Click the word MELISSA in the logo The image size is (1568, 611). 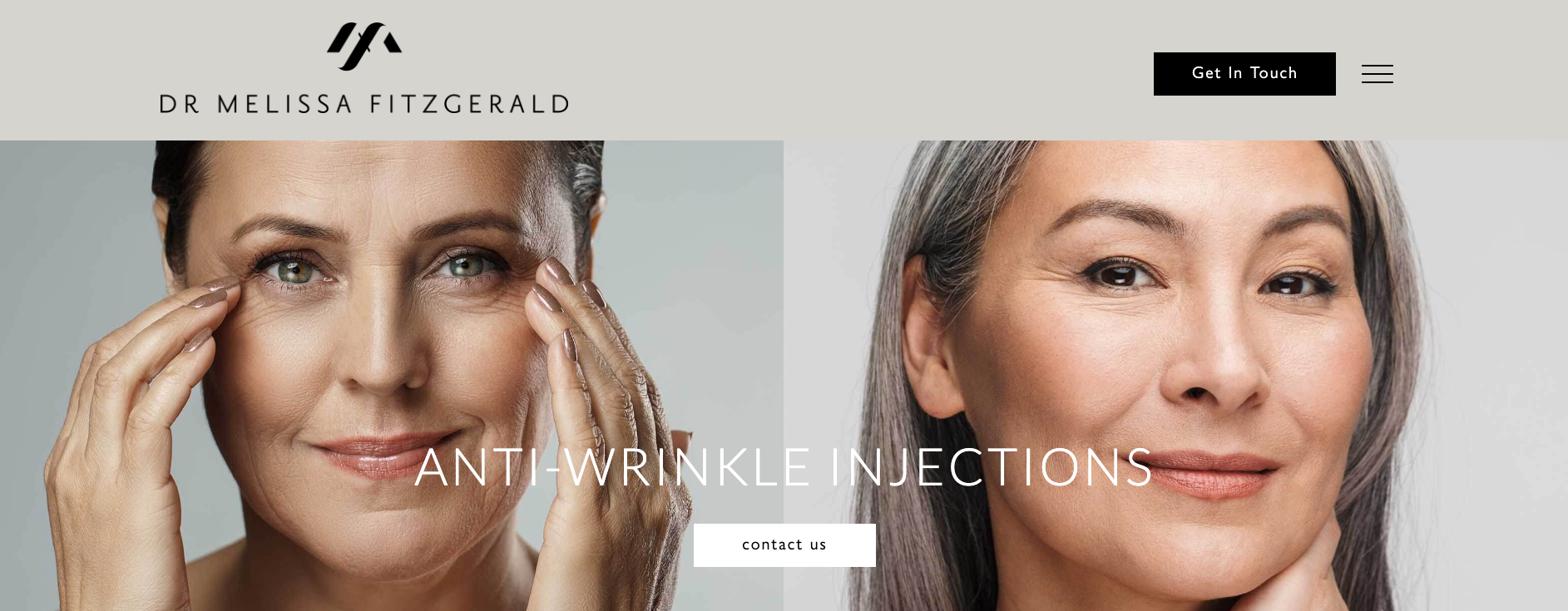[x=285, y=104]
